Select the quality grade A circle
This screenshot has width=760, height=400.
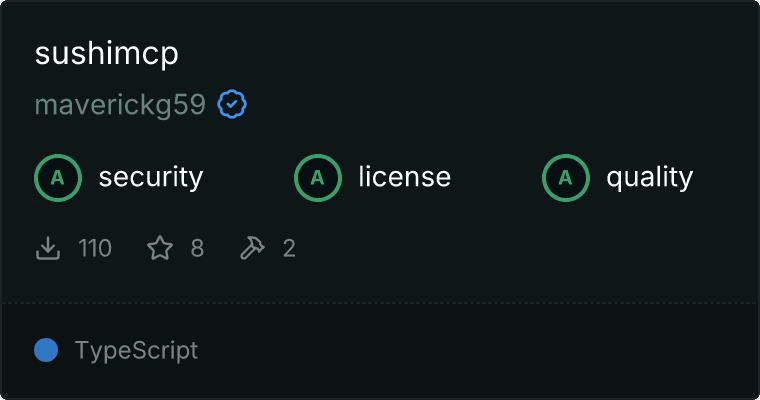pyautogui.click(x=566, y=178)
